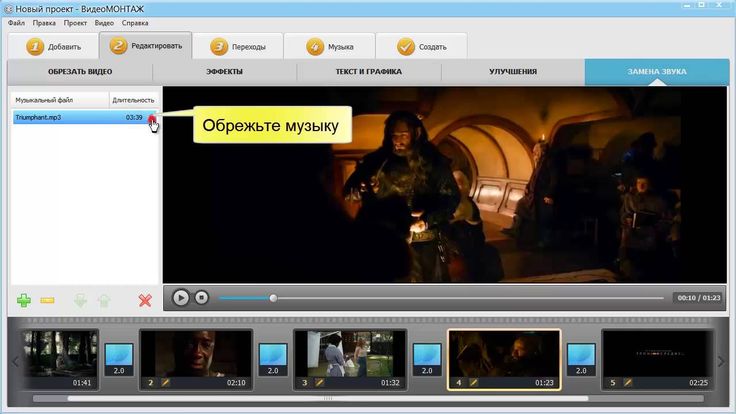The image size is (736, 414).
Task: Click the red X delete all icon
Action: [x=145, y=300]
